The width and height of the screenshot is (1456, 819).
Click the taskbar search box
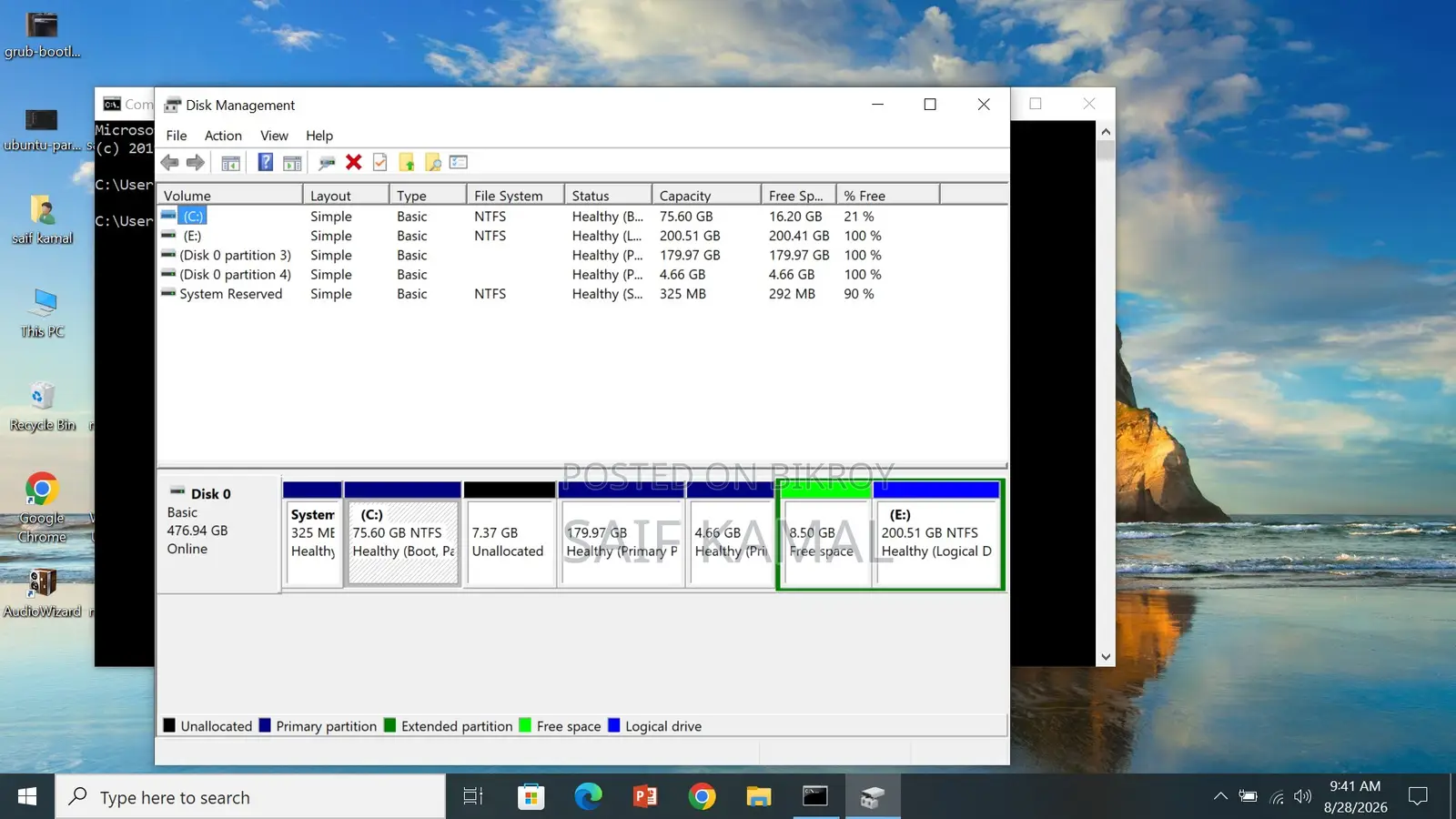250,797
